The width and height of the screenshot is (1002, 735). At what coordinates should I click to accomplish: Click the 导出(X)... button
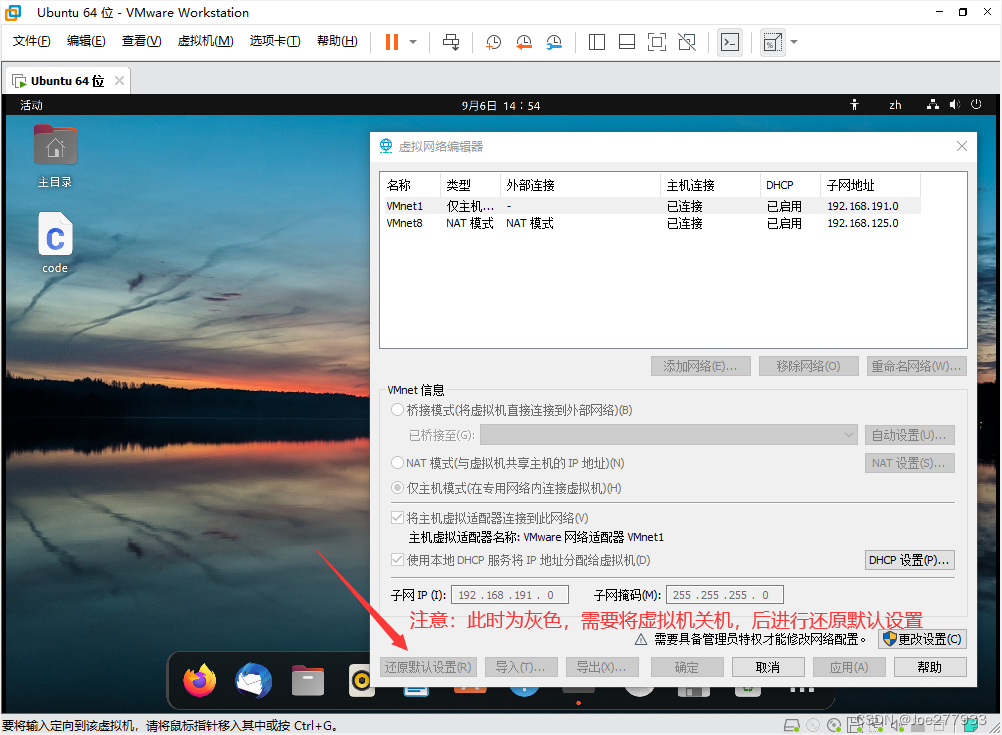602,667
